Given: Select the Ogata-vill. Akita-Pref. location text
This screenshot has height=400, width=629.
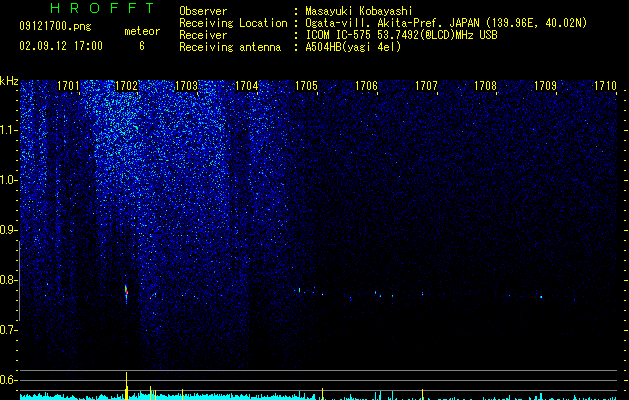Looking at the screenshot, I should point(446,23).
